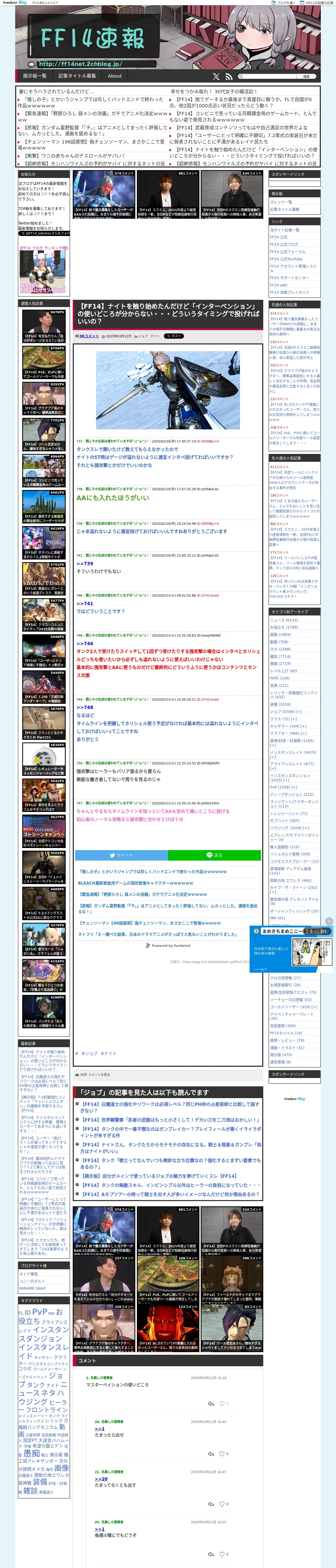This screenshot has width=336, height=1568.
Task: Click the 検索 search button
Action: point(307,77)
